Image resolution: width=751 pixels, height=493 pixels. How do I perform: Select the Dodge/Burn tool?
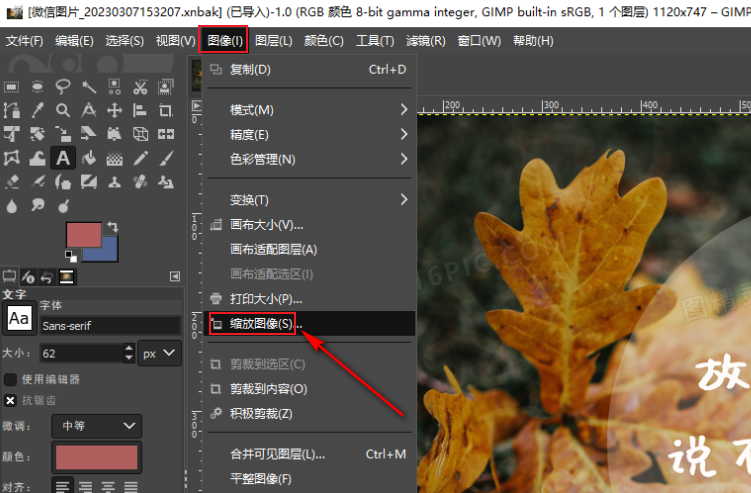pyautogui.click(x=63, y=206)
